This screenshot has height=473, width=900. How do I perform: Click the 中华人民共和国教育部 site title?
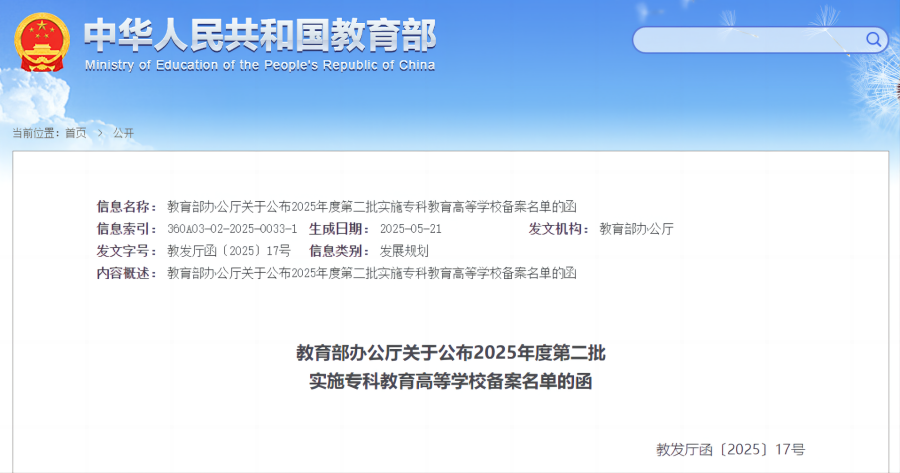(260, 35)
